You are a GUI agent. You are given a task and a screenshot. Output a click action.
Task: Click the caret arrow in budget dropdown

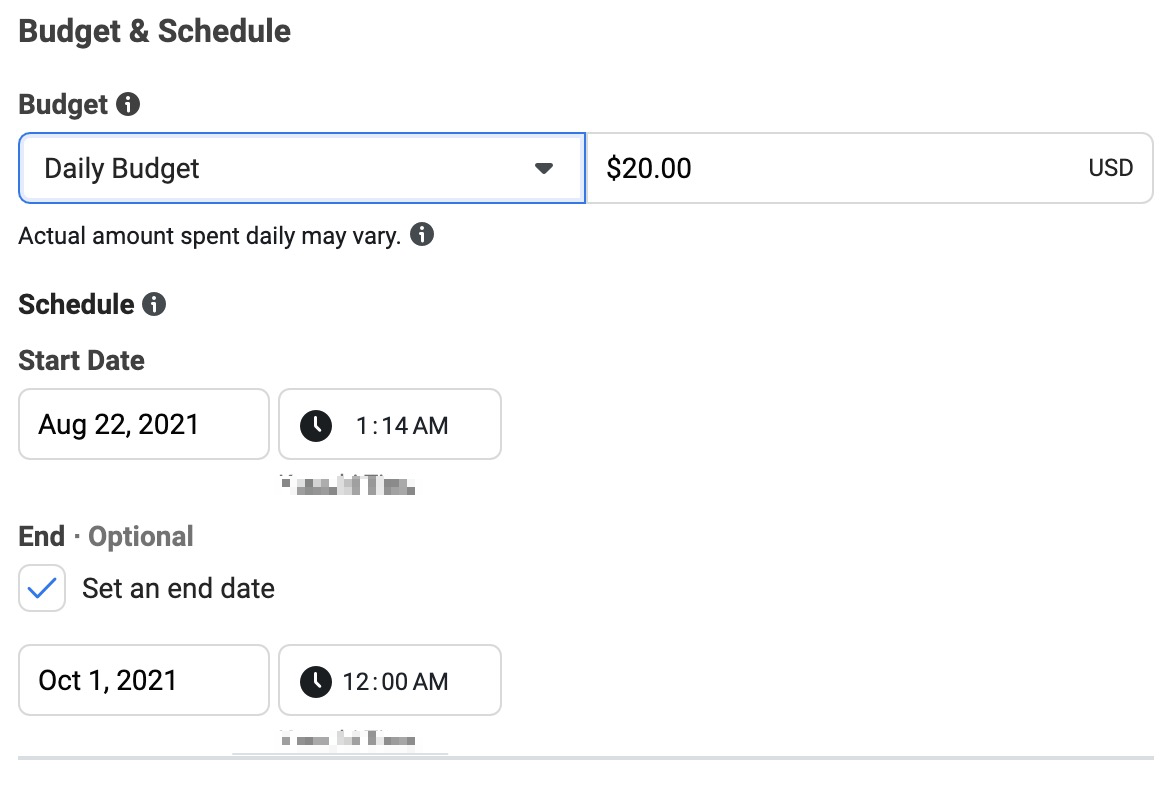(x=544, y=168)
